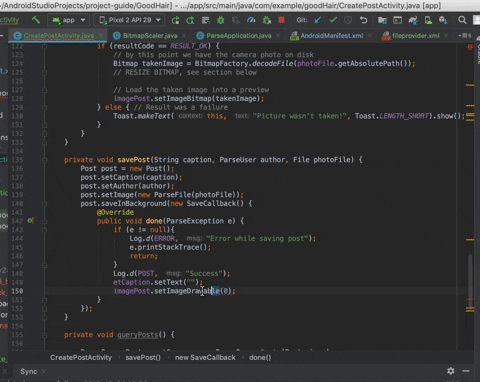480x382 pixels.
Task: Collapse the savePost method fold at line 135
Action: click(44, 160)
